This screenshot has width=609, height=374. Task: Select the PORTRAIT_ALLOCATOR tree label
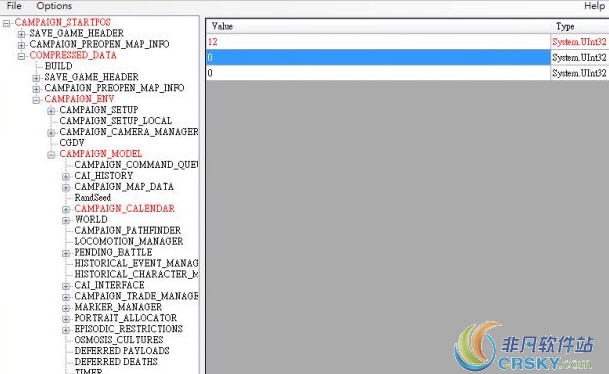(125, 318)
